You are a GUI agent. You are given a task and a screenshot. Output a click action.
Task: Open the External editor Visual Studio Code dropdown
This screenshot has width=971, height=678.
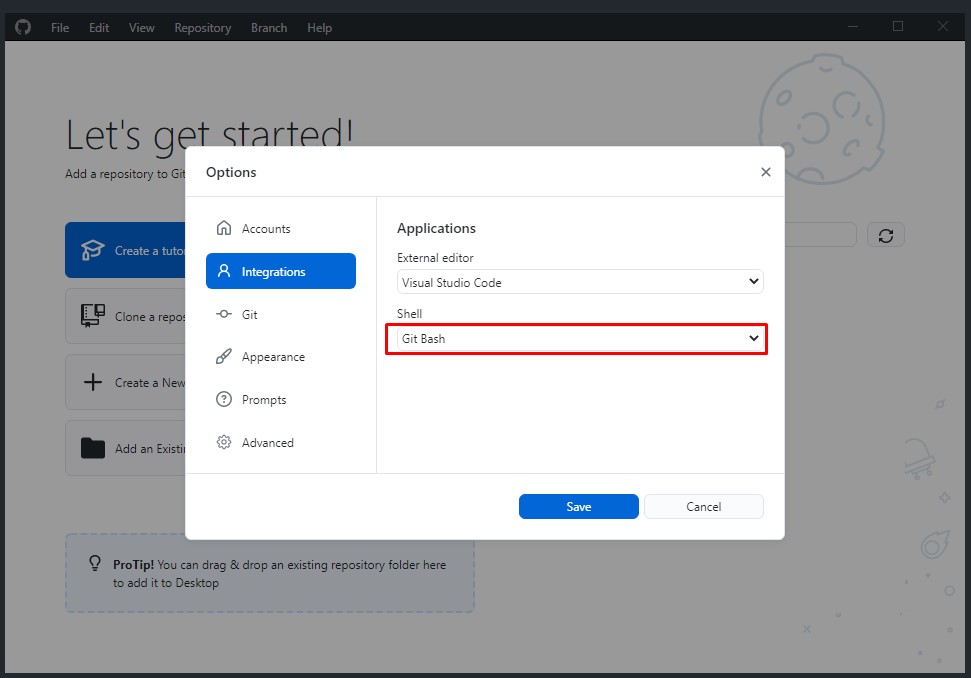(580, 282)
